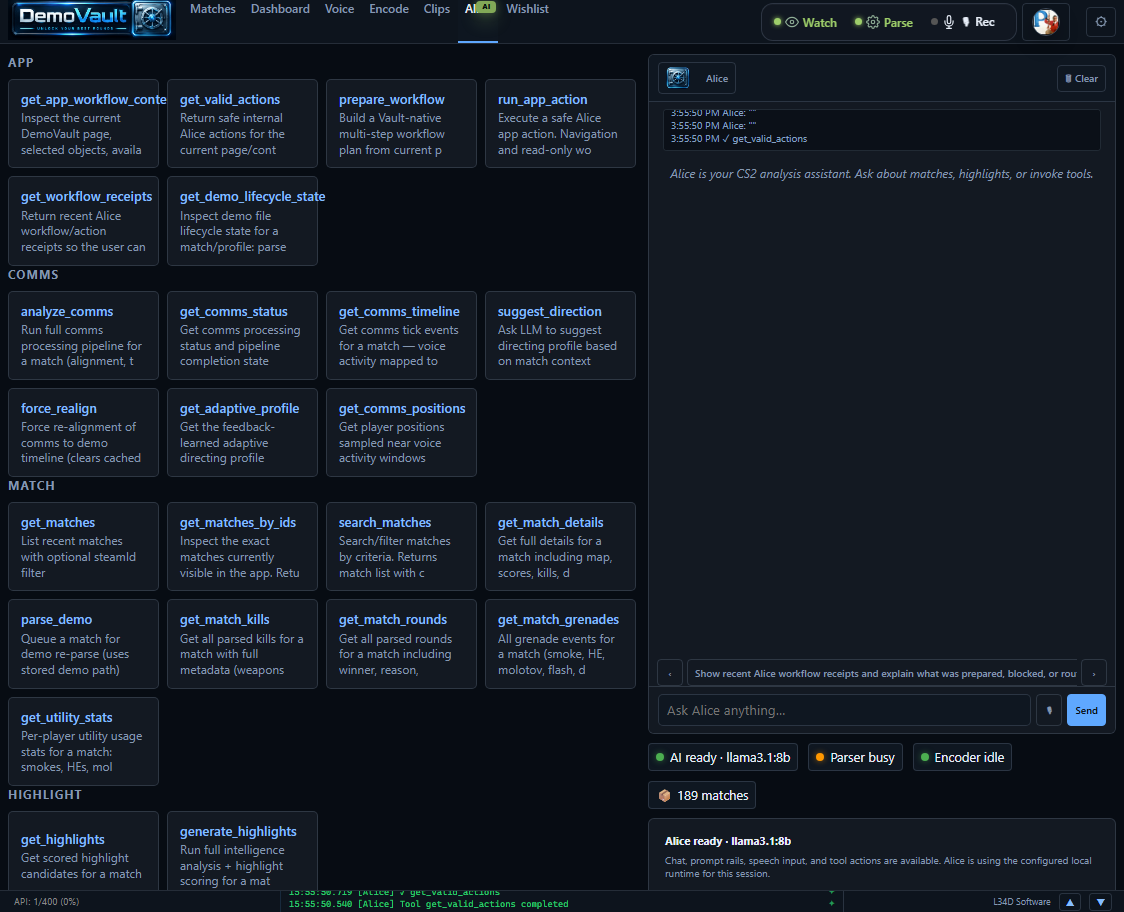Go to the Voice tab
1124x912 pixels.
click(x=339, y=9)
